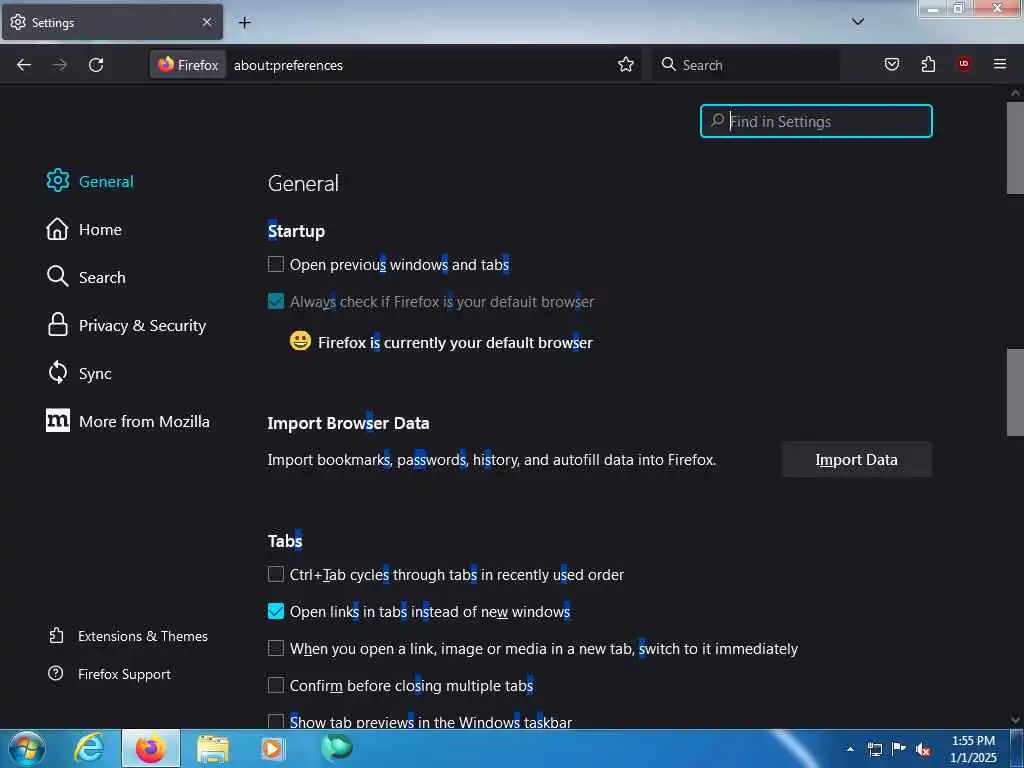Click the scrollbar up arrow

point(1015,93)
